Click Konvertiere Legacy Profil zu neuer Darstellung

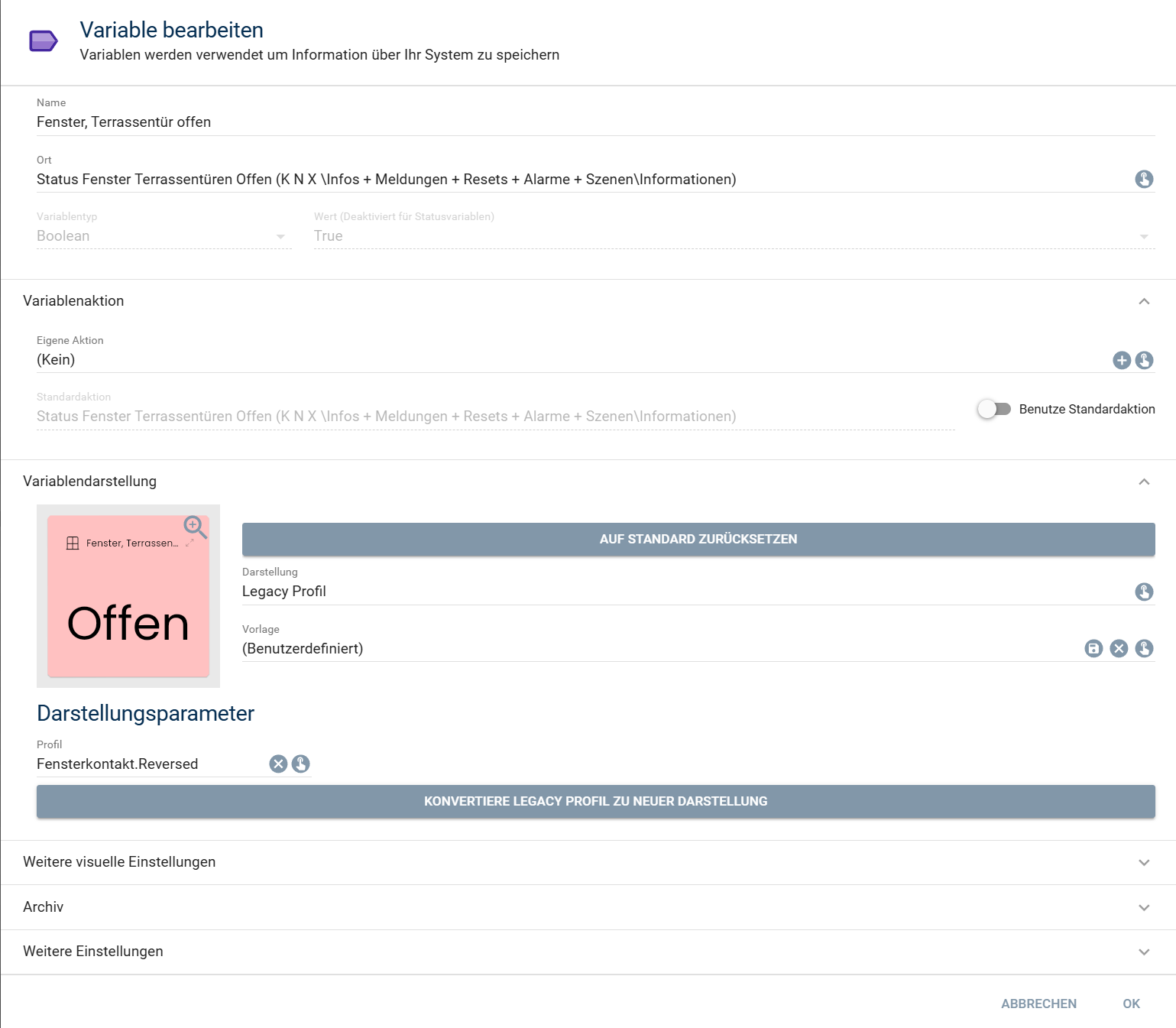[595, 801]
